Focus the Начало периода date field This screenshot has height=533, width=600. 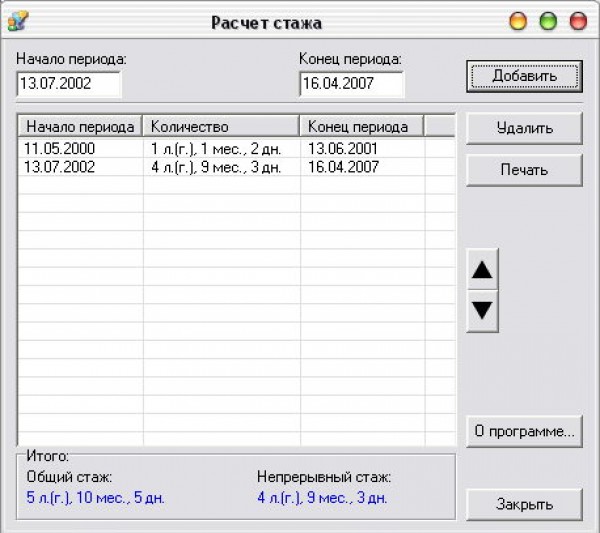point(69,83)
